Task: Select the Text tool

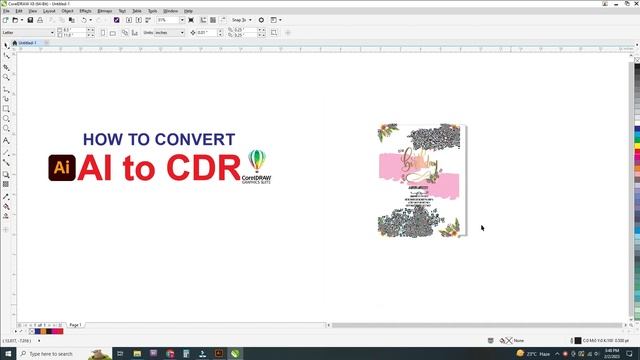Action: click(x=6, y=140)
